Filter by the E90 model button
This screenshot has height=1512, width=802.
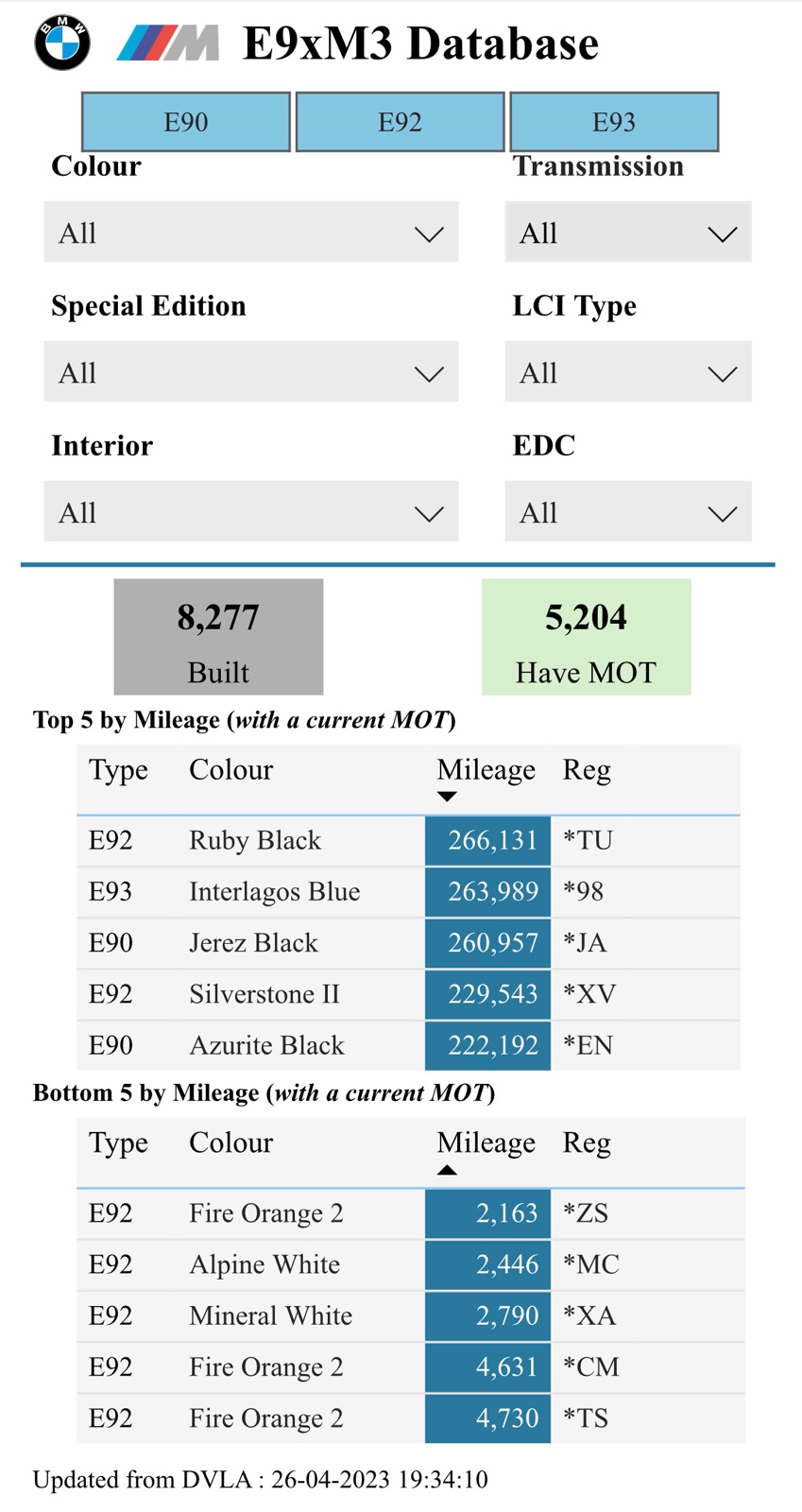coord(186,122)
